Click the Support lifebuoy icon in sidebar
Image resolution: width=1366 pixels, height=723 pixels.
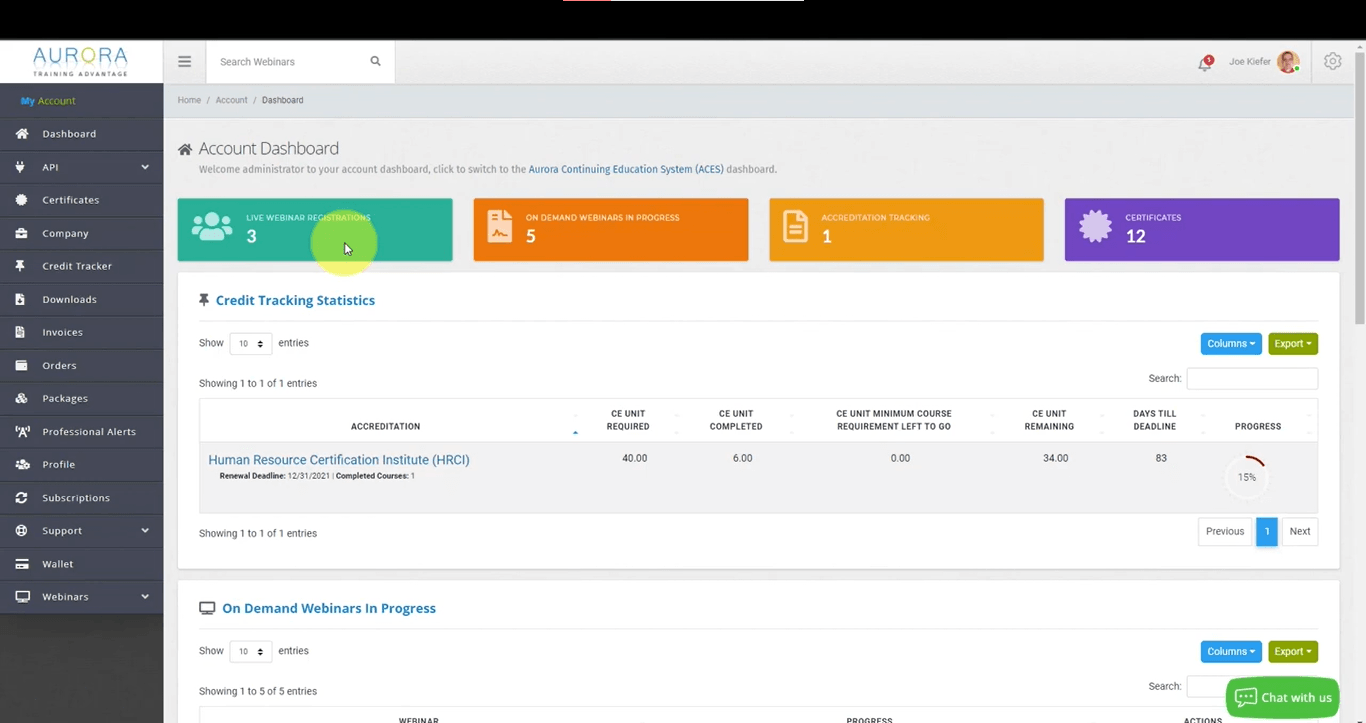coord(22,530)
